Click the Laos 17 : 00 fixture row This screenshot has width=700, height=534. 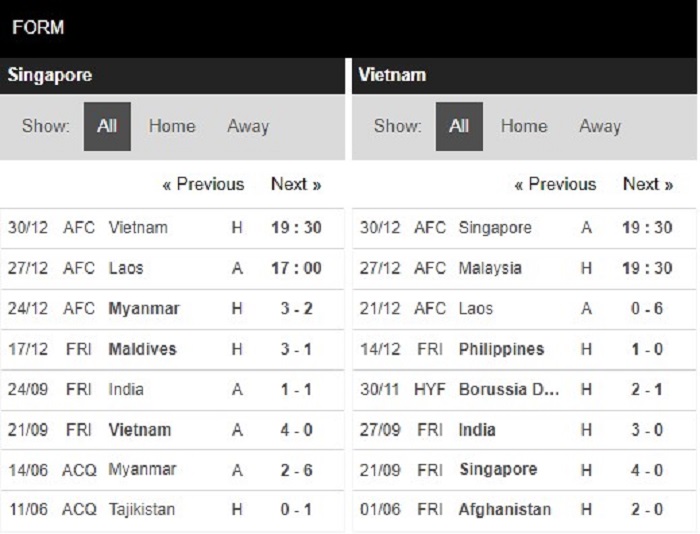pyautogui.click(x=172, y=268)
